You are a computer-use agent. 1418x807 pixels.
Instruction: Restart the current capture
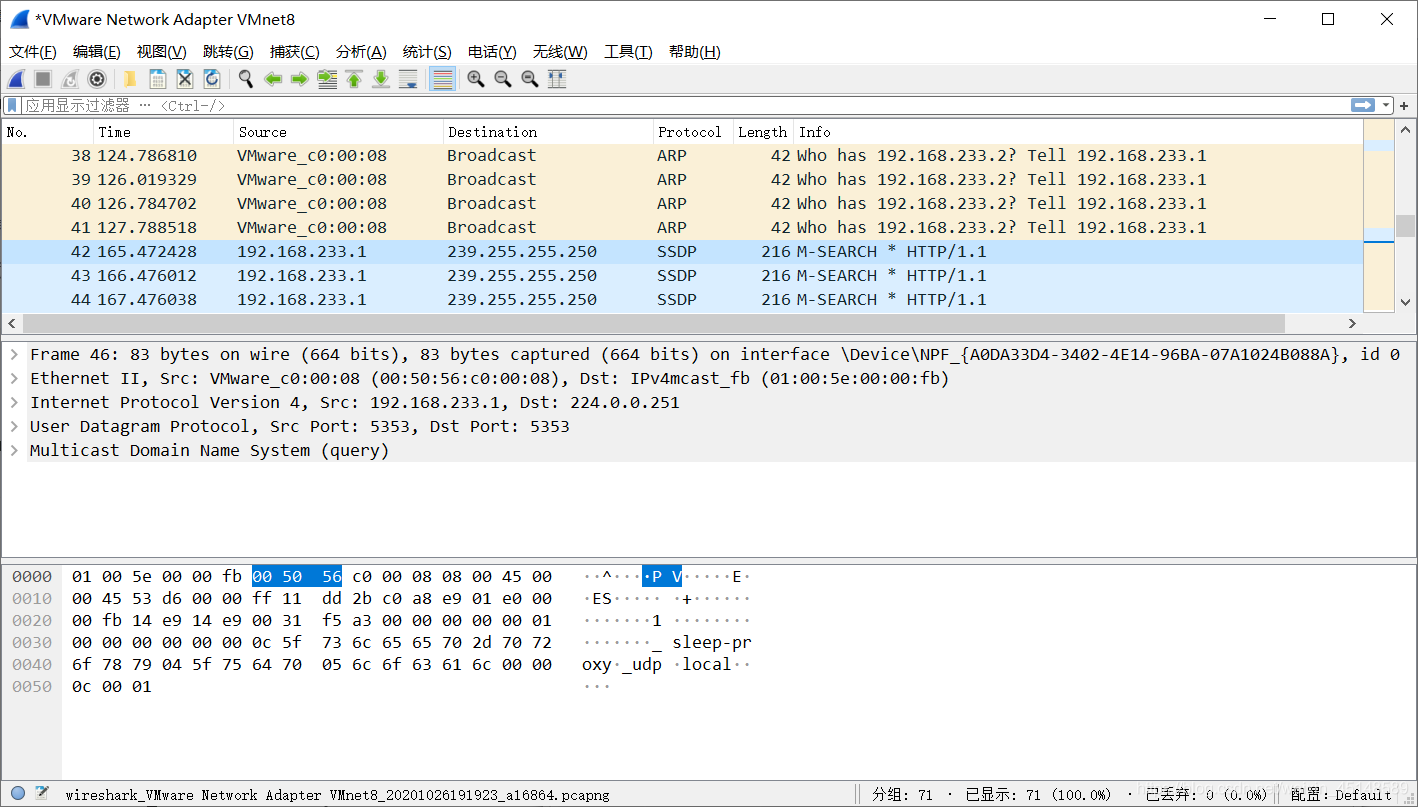[70, 79]
